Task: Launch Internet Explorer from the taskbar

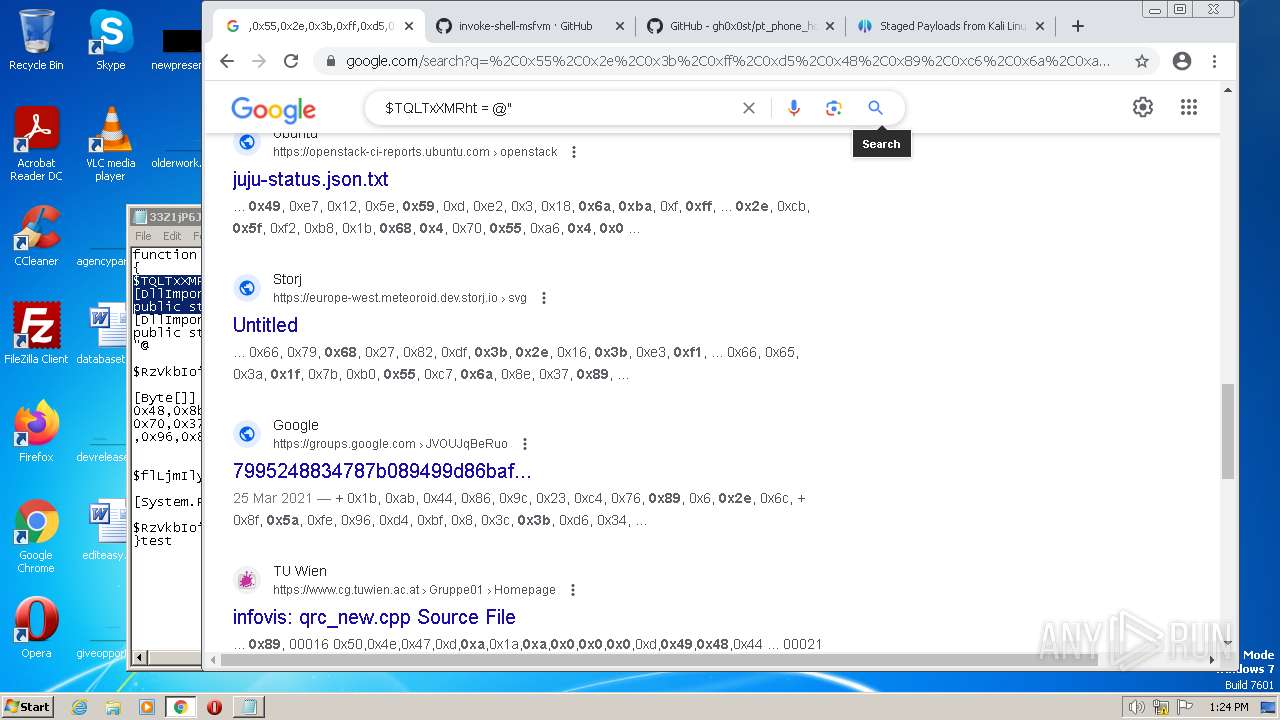Action: click(x=80, y=706)
